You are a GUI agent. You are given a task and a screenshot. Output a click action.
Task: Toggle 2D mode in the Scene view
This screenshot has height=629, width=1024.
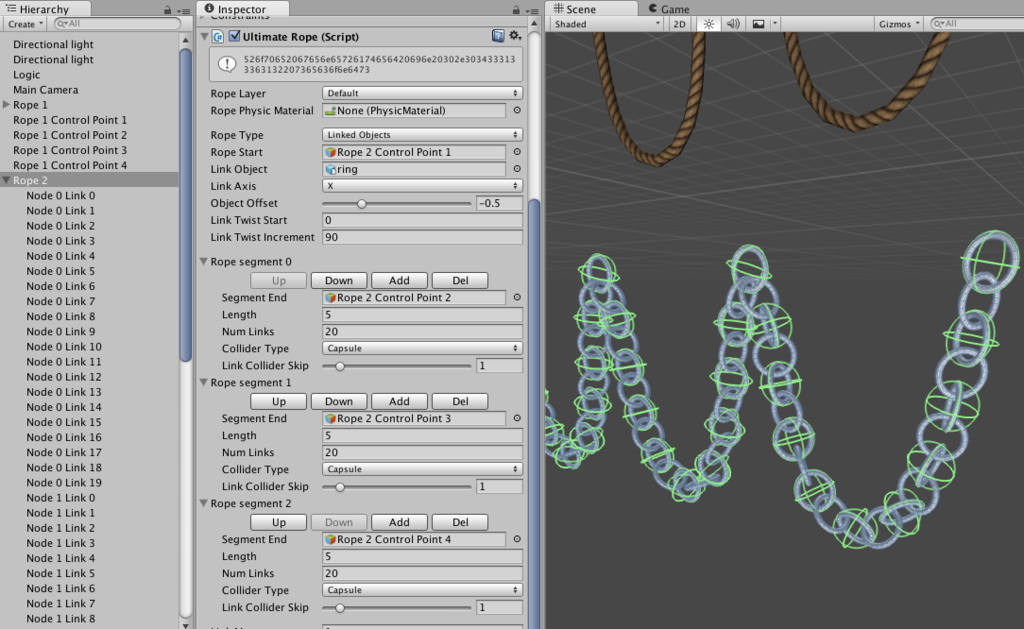click(679, 24)
